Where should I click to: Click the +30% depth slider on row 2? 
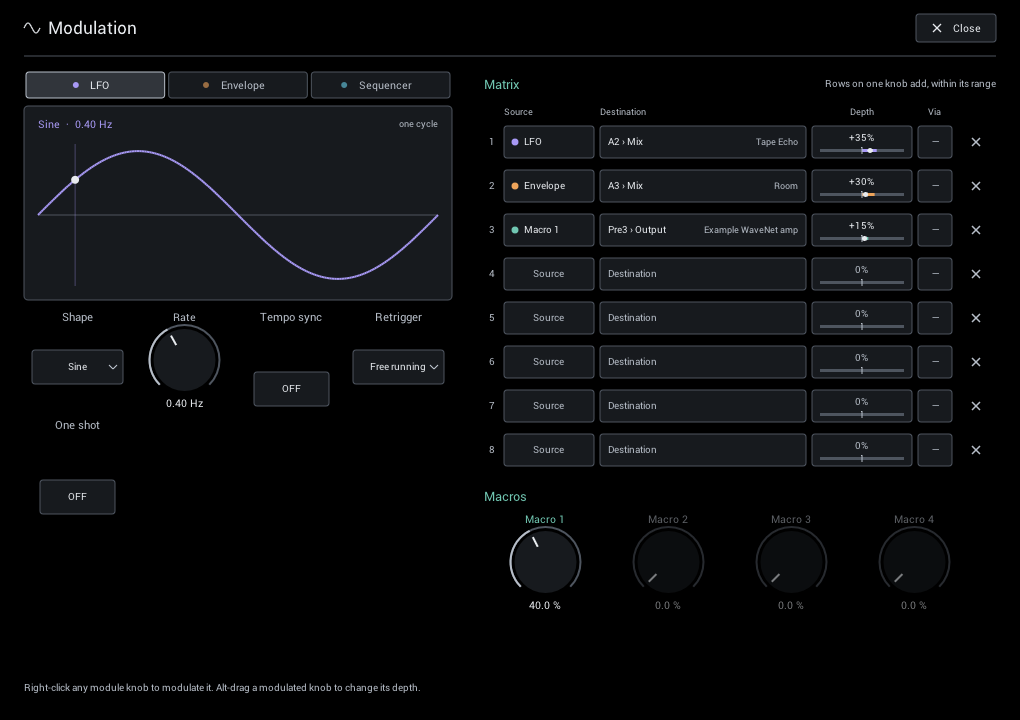click(861, 186)
